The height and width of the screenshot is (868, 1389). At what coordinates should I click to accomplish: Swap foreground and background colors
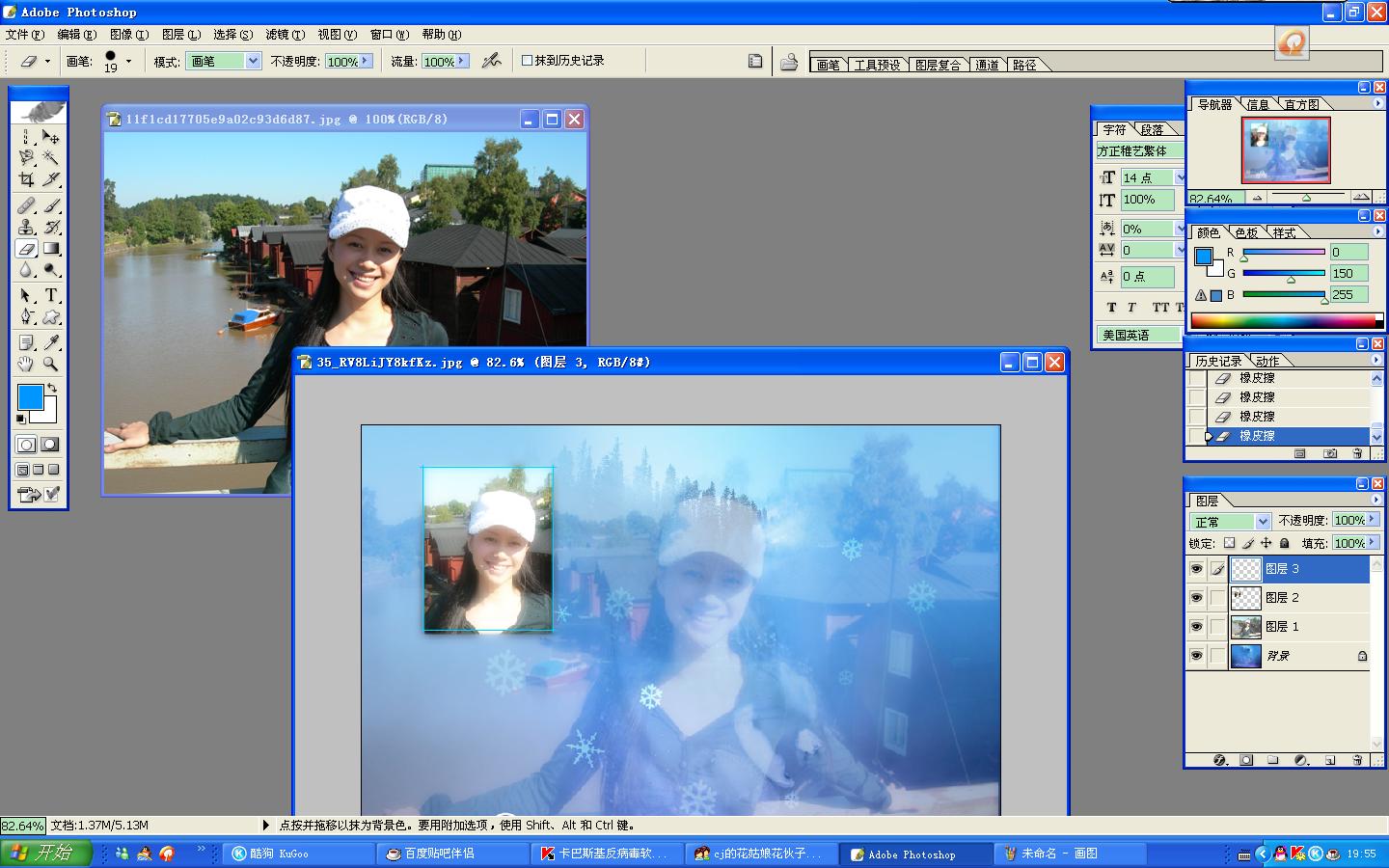coord(51,388)
